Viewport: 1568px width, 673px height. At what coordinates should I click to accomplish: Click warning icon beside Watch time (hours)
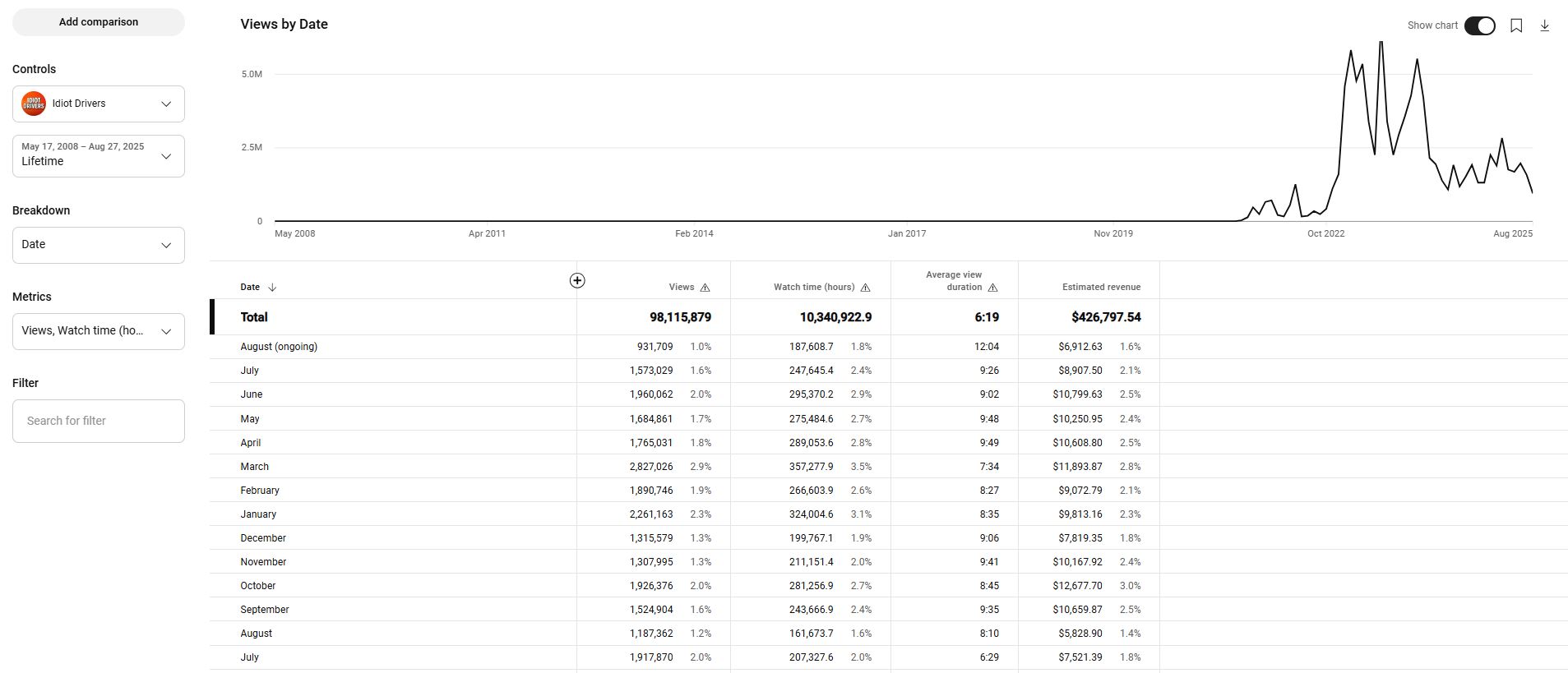point(865,288)
